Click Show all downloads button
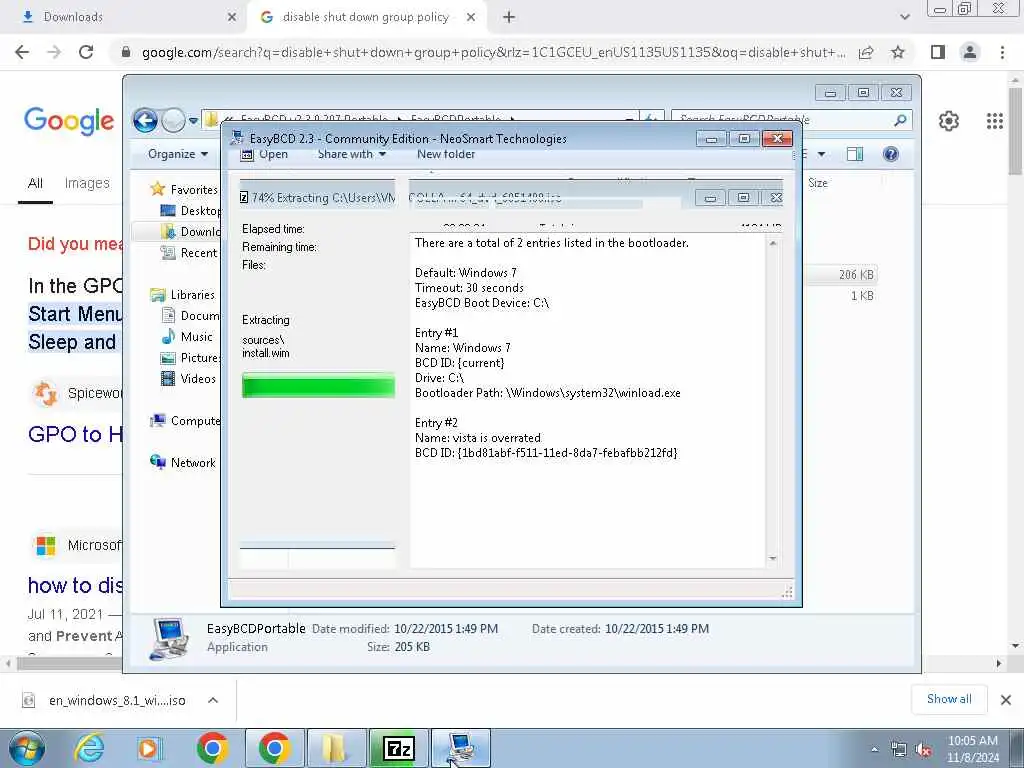 pos(949,699)
